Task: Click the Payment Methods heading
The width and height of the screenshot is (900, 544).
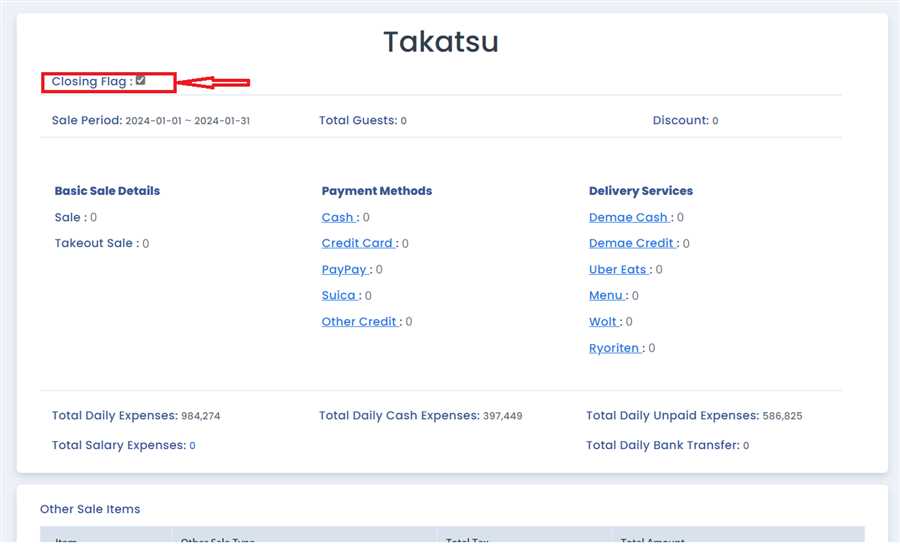Action: point(377,190)
